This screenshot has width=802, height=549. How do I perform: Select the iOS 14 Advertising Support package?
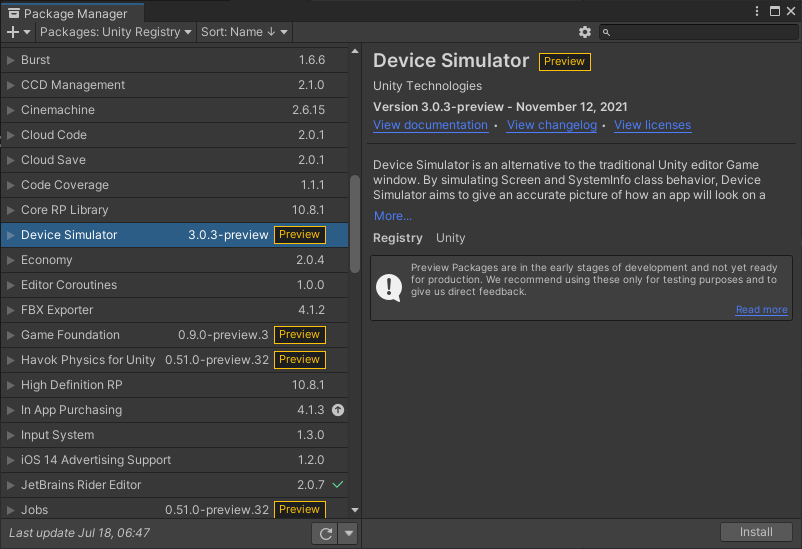[x=174, y=460]
